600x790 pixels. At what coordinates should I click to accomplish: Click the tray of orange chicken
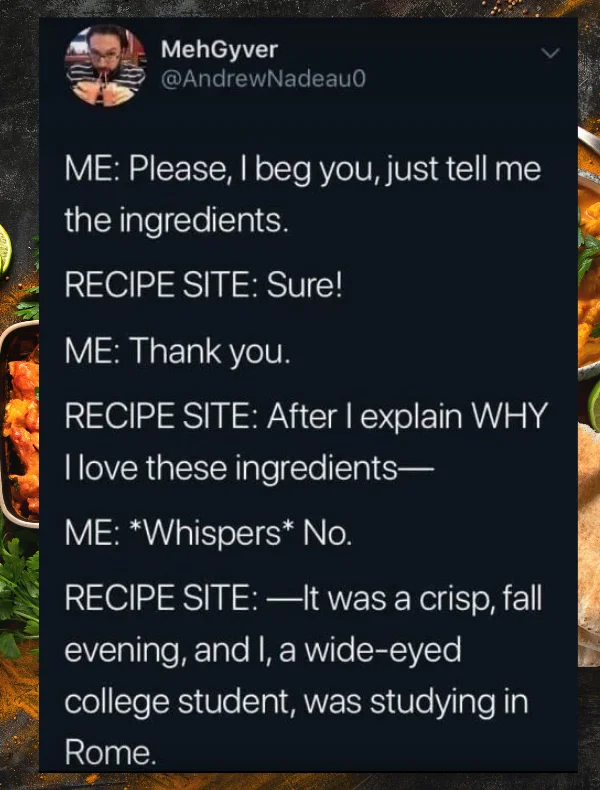tap(19, 425)
